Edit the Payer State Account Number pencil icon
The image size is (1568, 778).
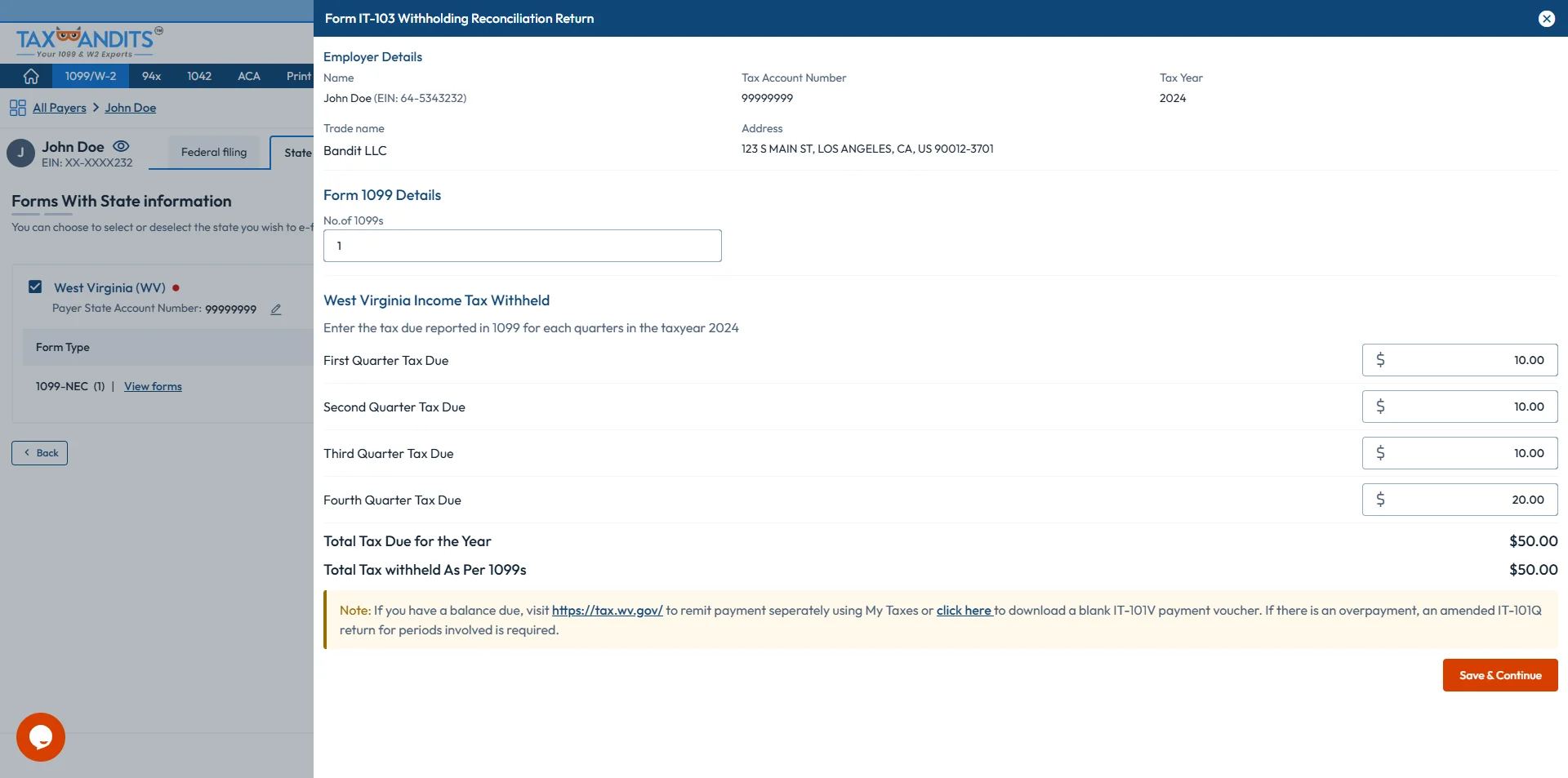pos(276,309)
